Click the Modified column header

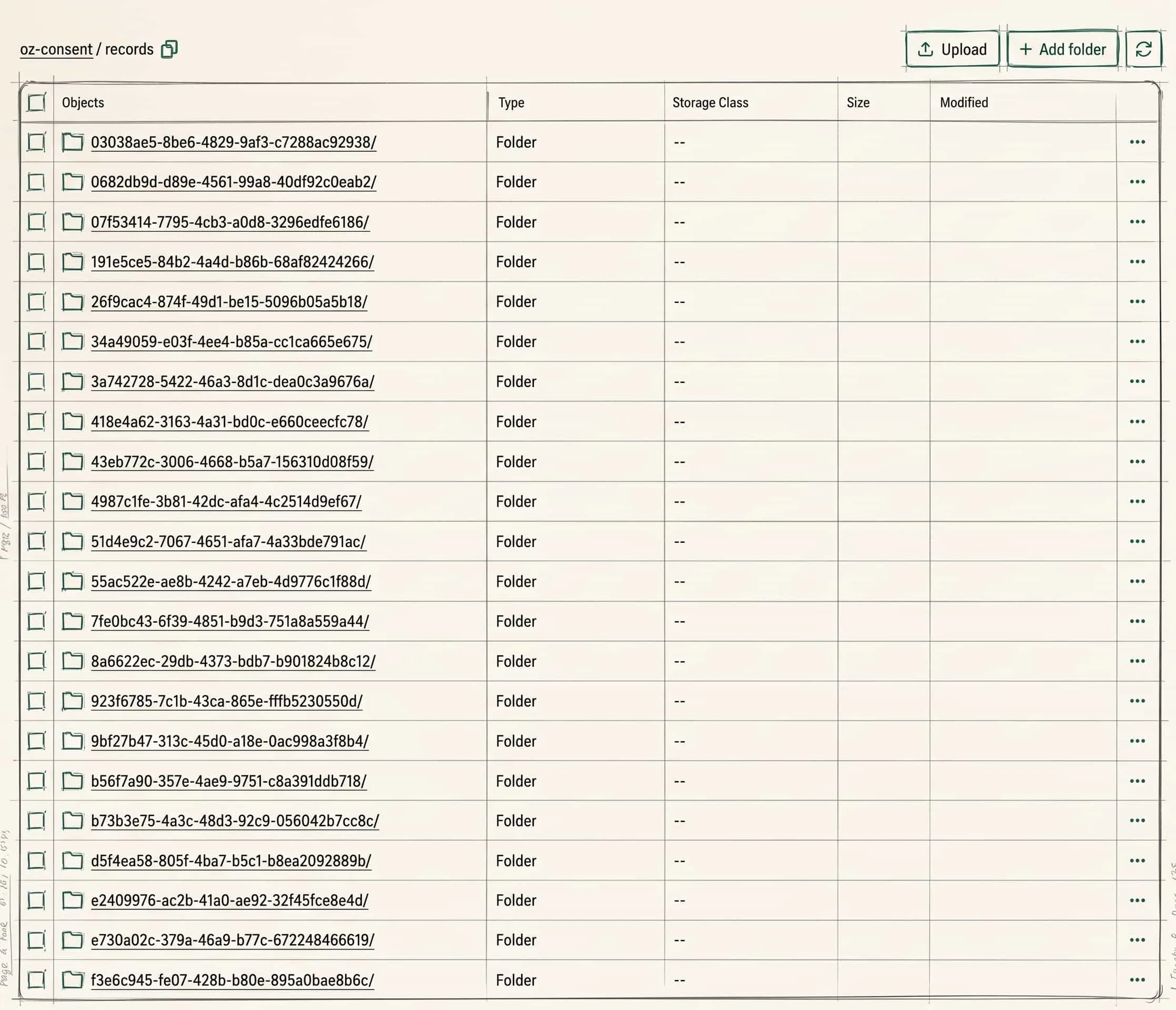click(964, 103)
